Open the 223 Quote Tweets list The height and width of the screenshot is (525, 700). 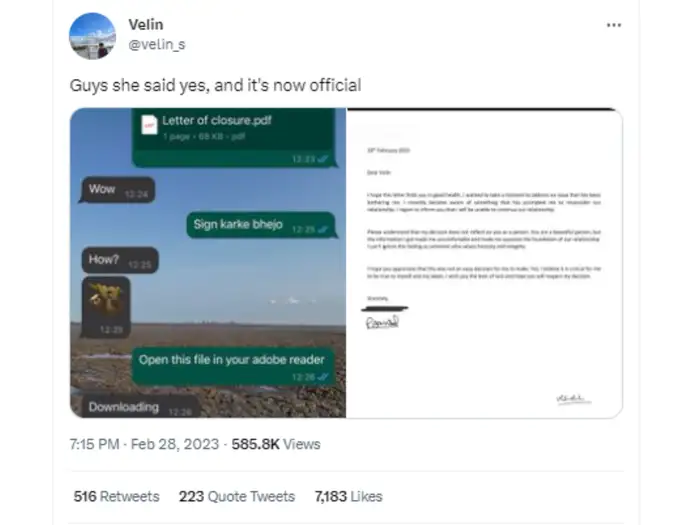[x=237, y=496]
